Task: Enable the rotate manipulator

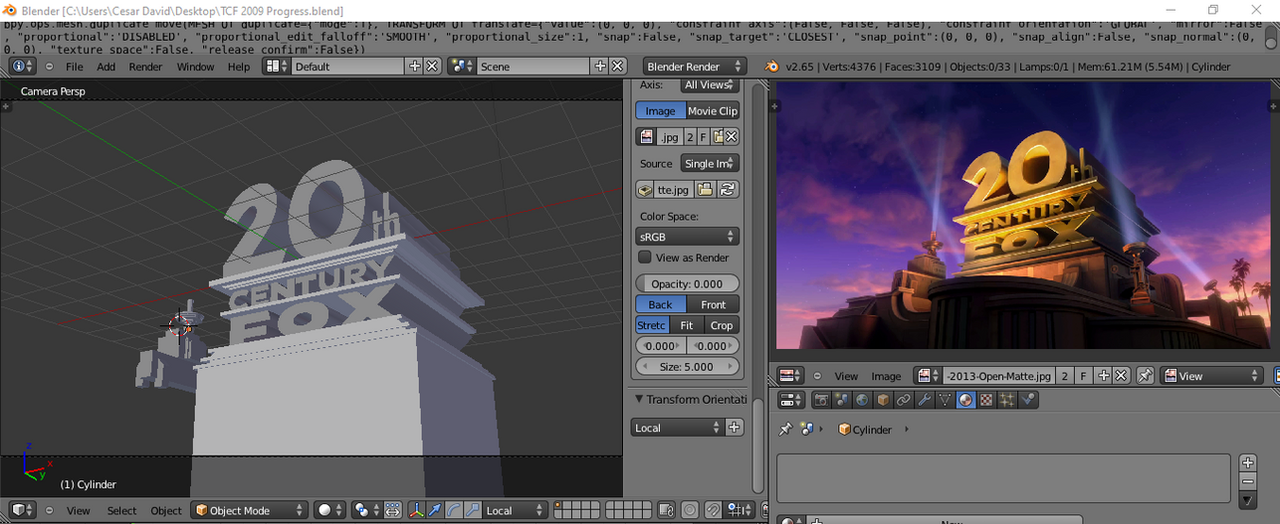Action: pos(453,510)
